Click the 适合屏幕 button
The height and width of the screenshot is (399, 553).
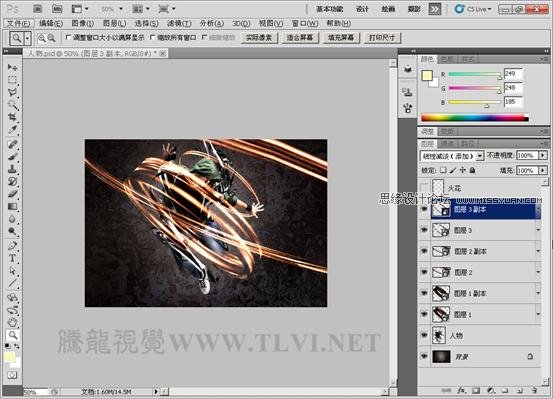click(300, 37)
